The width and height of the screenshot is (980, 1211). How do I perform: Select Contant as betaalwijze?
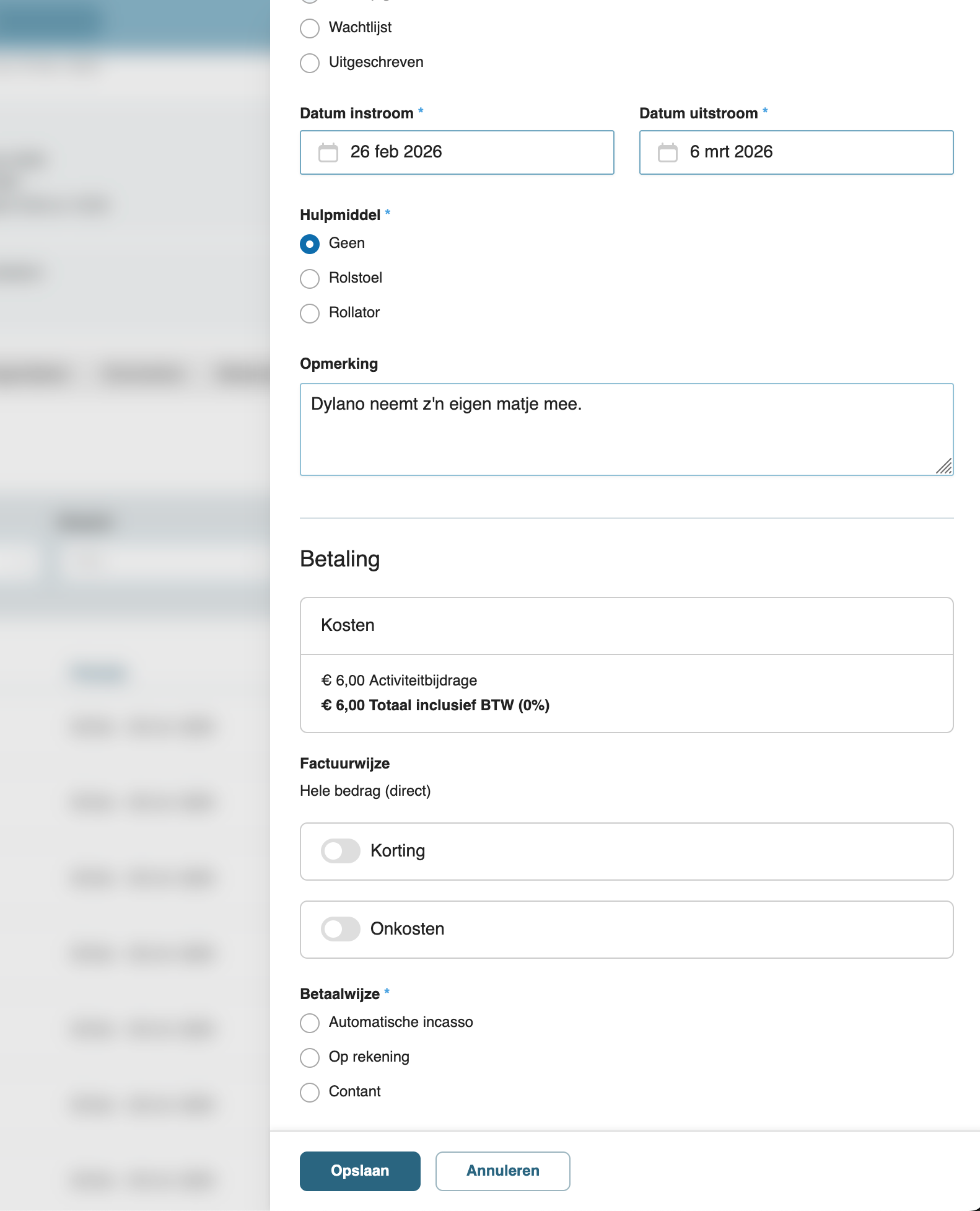coord(310,1092)
